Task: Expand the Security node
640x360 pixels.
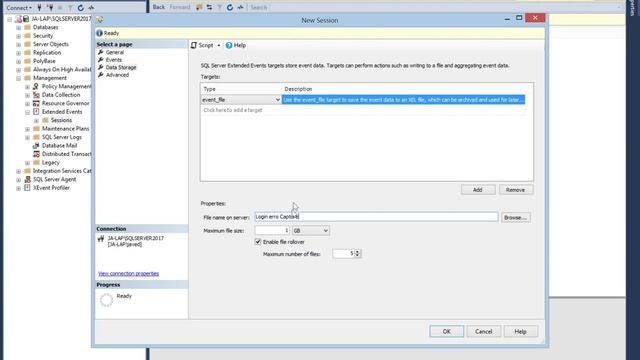Action: [x=18, y=36]
